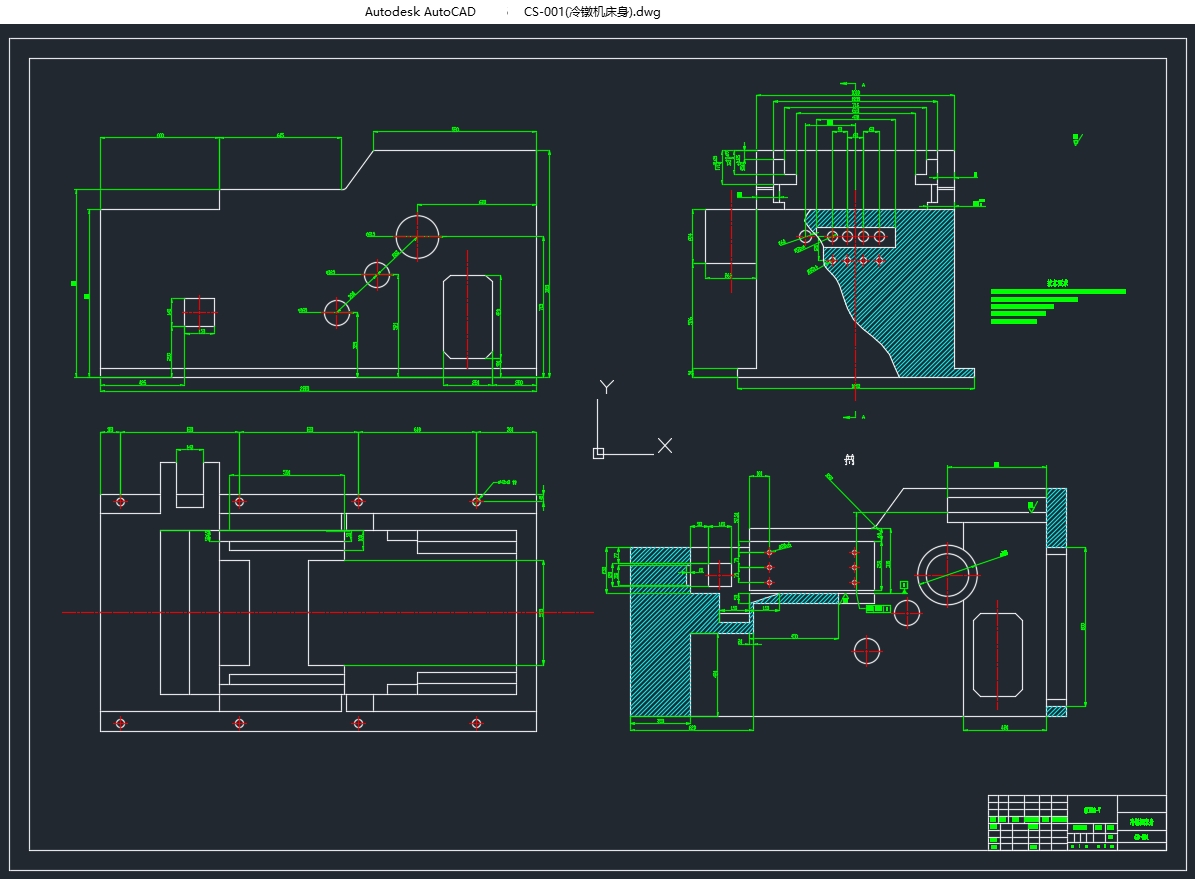The image size is (1195, 879).
Task: Click the octagonal window in the bottom-right section view
Action: click(x=998, y=655)
